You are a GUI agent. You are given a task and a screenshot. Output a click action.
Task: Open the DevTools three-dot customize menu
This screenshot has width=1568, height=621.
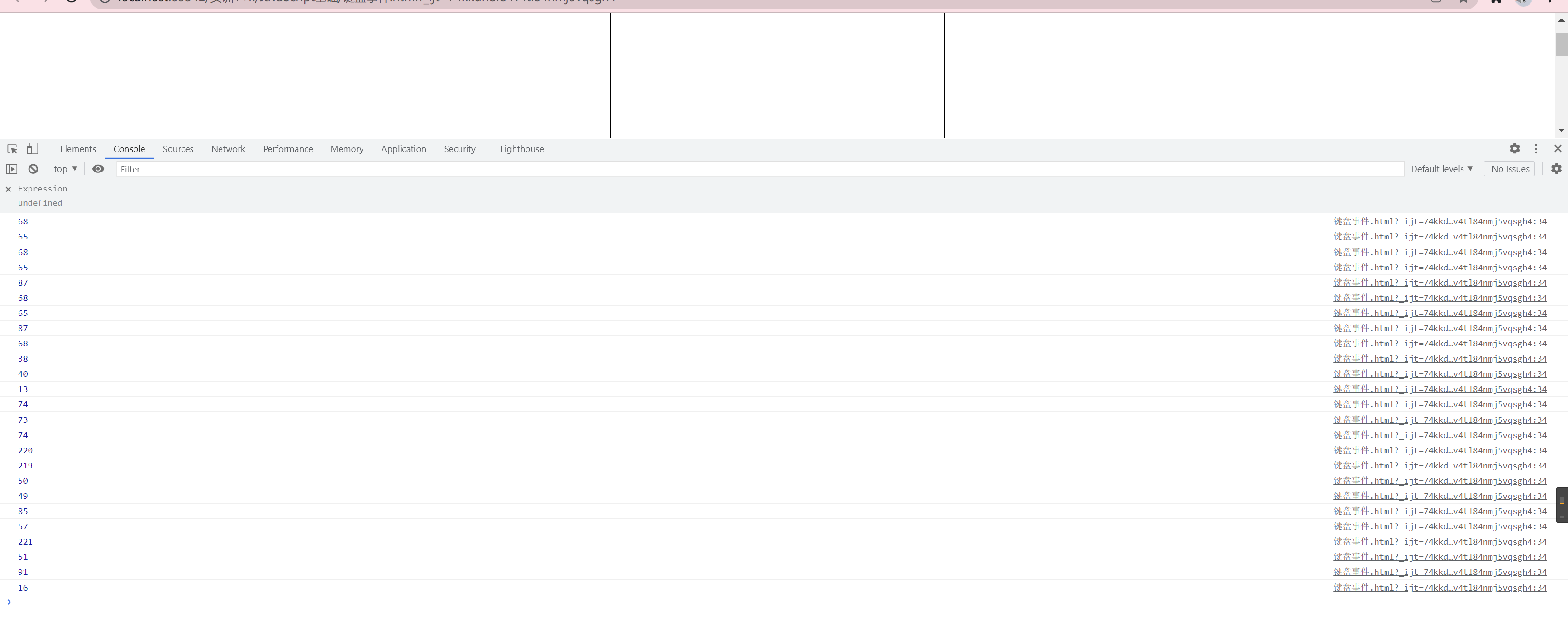click(1536, 149)
